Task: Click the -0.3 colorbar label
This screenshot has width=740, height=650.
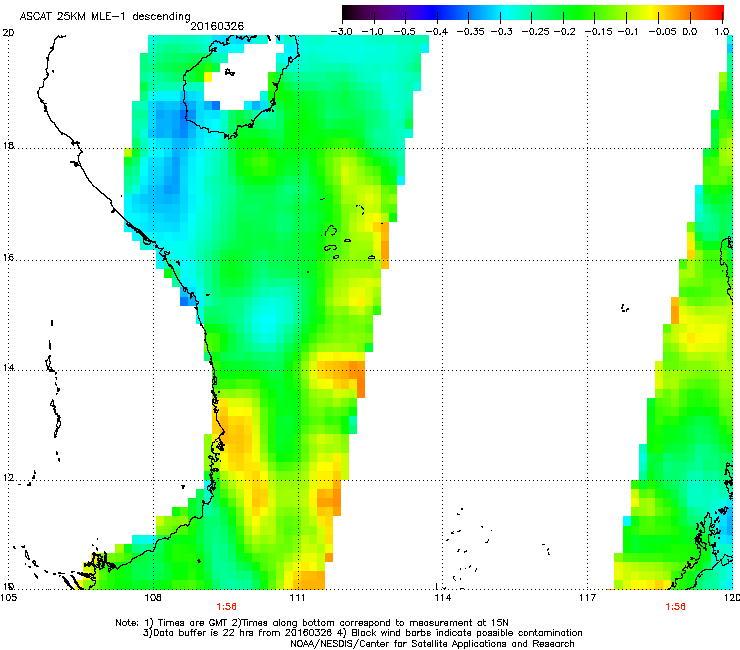Action: 501,32
